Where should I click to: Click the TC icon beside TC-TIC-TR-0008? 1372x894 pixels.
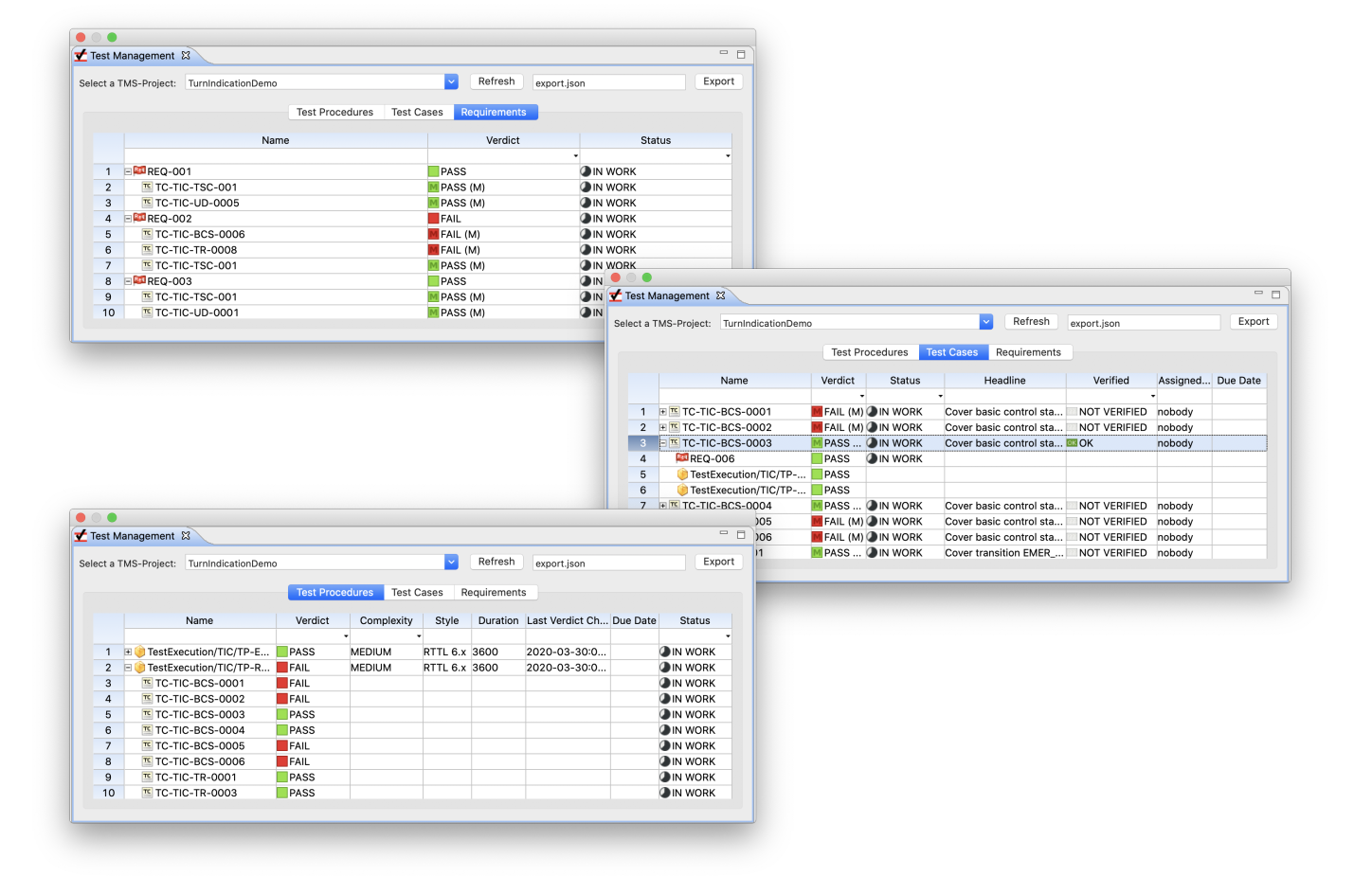[x=147, y=250]
